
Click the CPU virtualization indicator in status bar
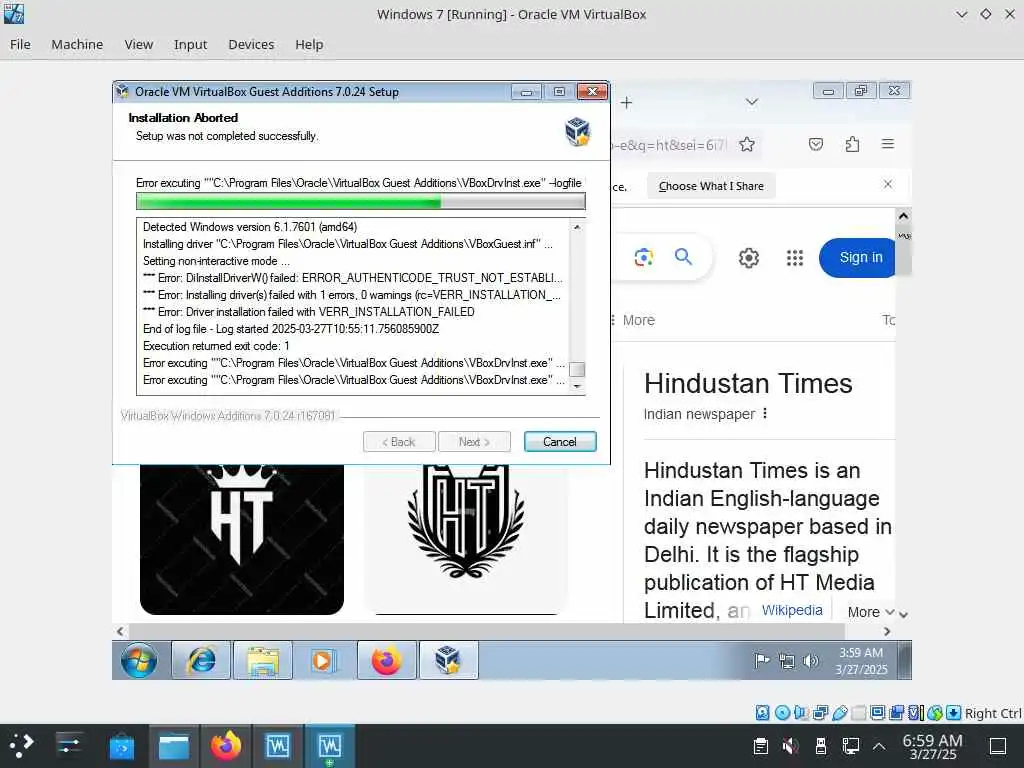coord(916,712)
